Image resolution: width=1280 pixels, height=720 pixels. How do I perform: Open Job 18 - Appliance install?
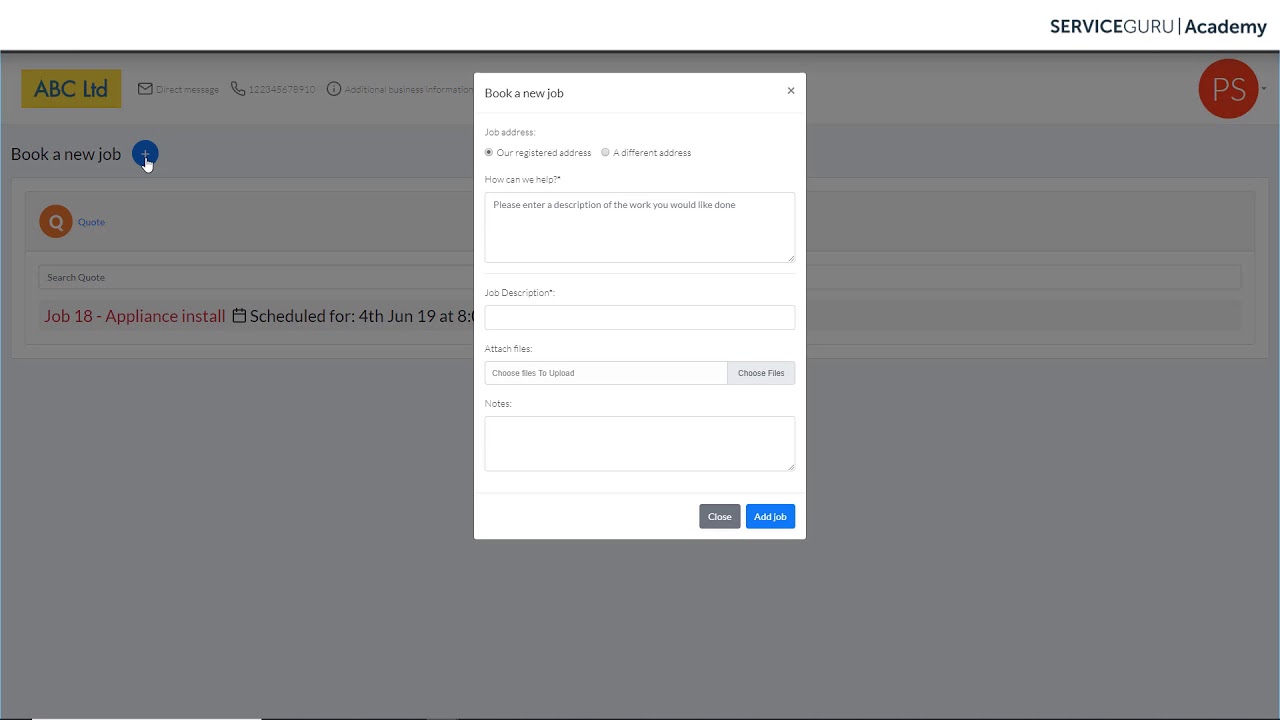pyautogui.click(x=135, y=316)
